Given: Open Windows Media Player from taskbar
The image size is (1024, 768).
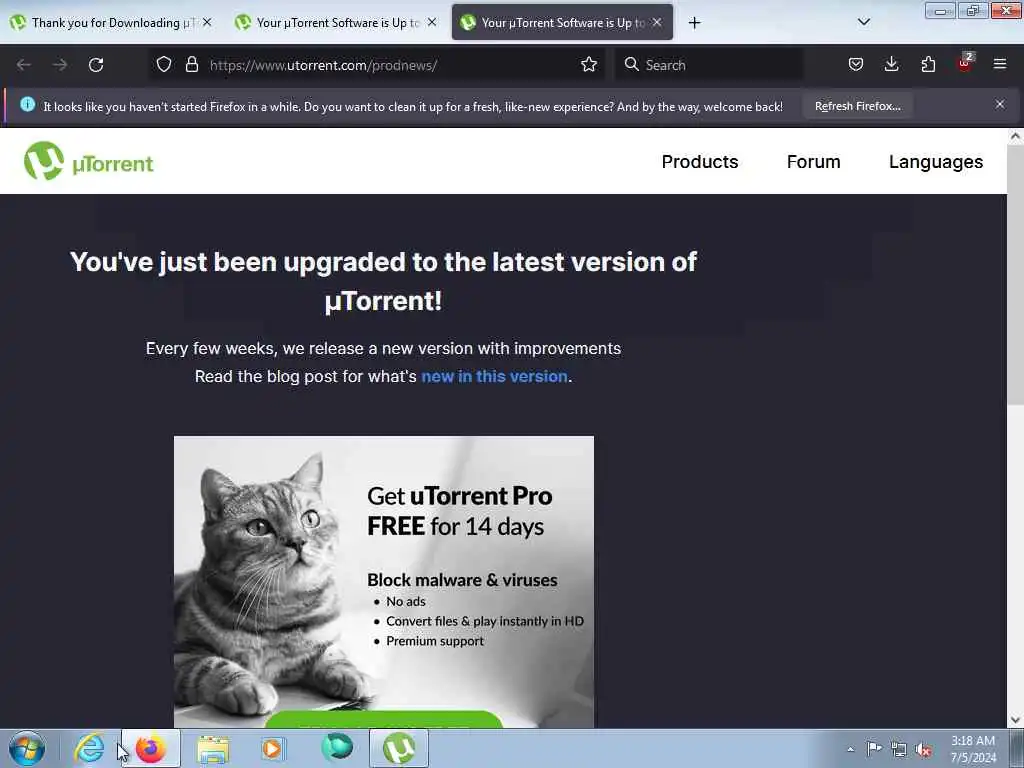Looking at the screenshot, I should click(x=272, y=748).
